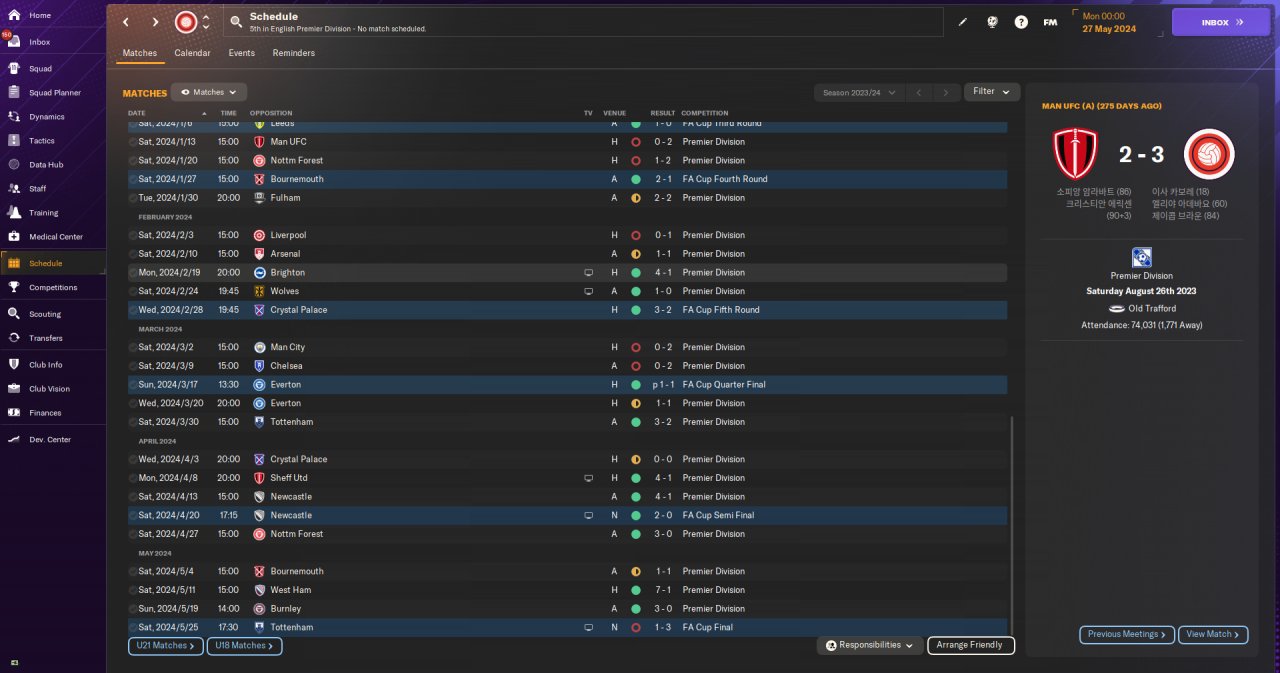This screenshot has height=673, width=1280.
Task: Click the TV icon on Brighton row
Action: coord(588,273)
